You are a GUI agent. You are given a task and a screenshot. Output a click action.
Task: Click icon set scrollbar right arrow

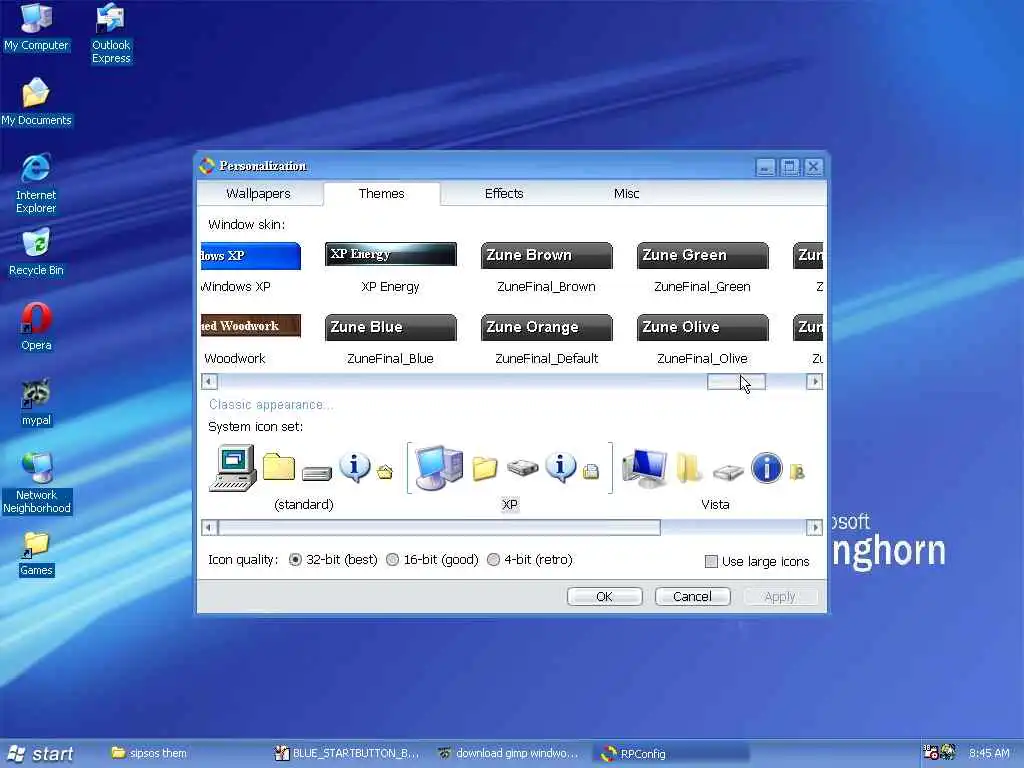[814, 527]
